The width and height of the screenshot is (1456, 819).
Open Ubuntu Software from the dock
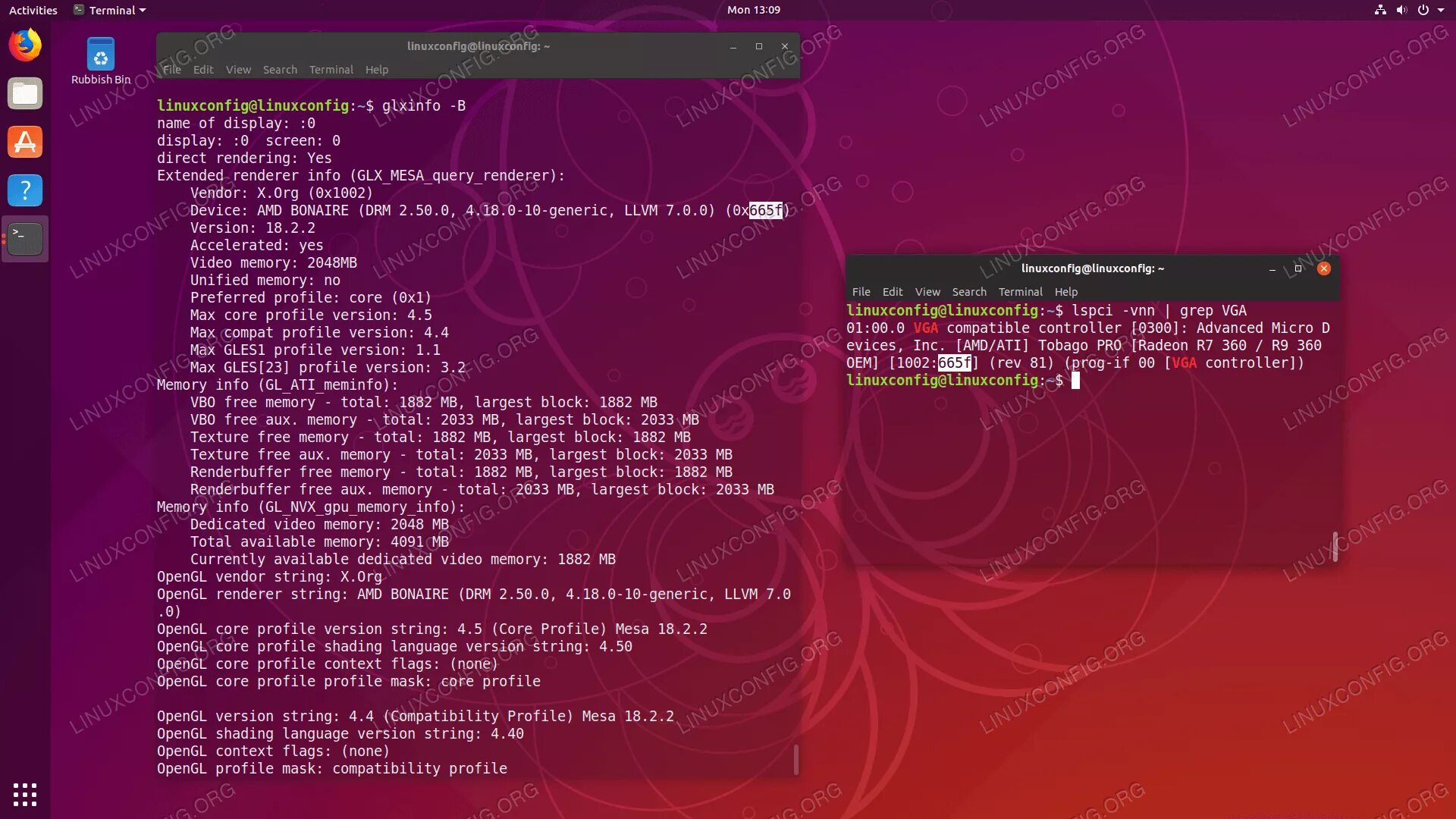(25, 142)
